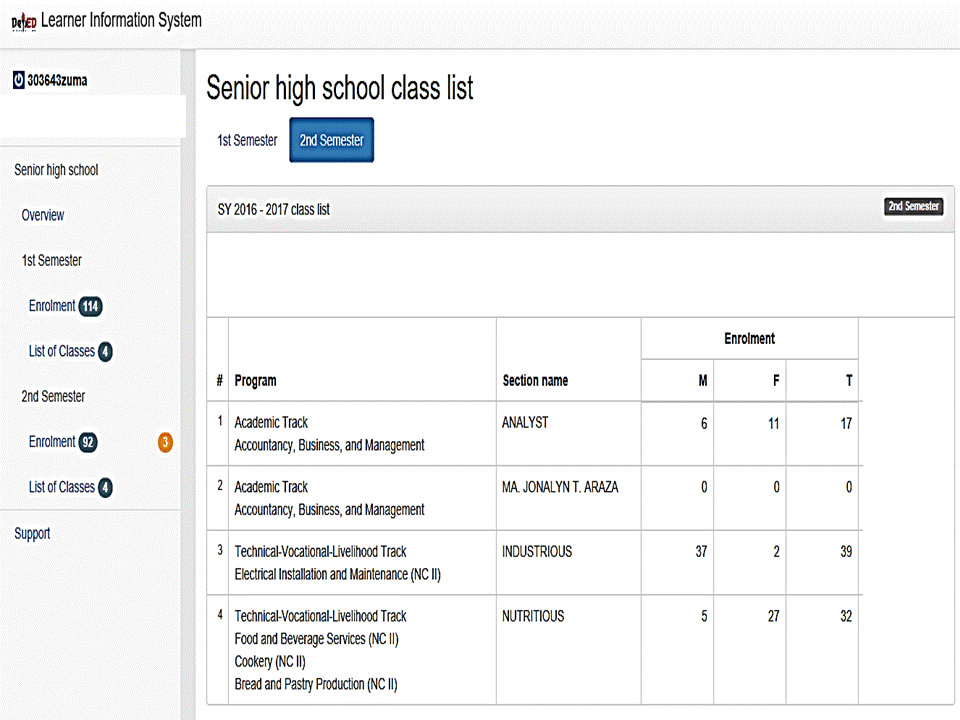Image resolution: width=960 pixels, height=720 pixels.
Task: Select the NUTRITIOUS section name
Action: click(x=533, y=616)
